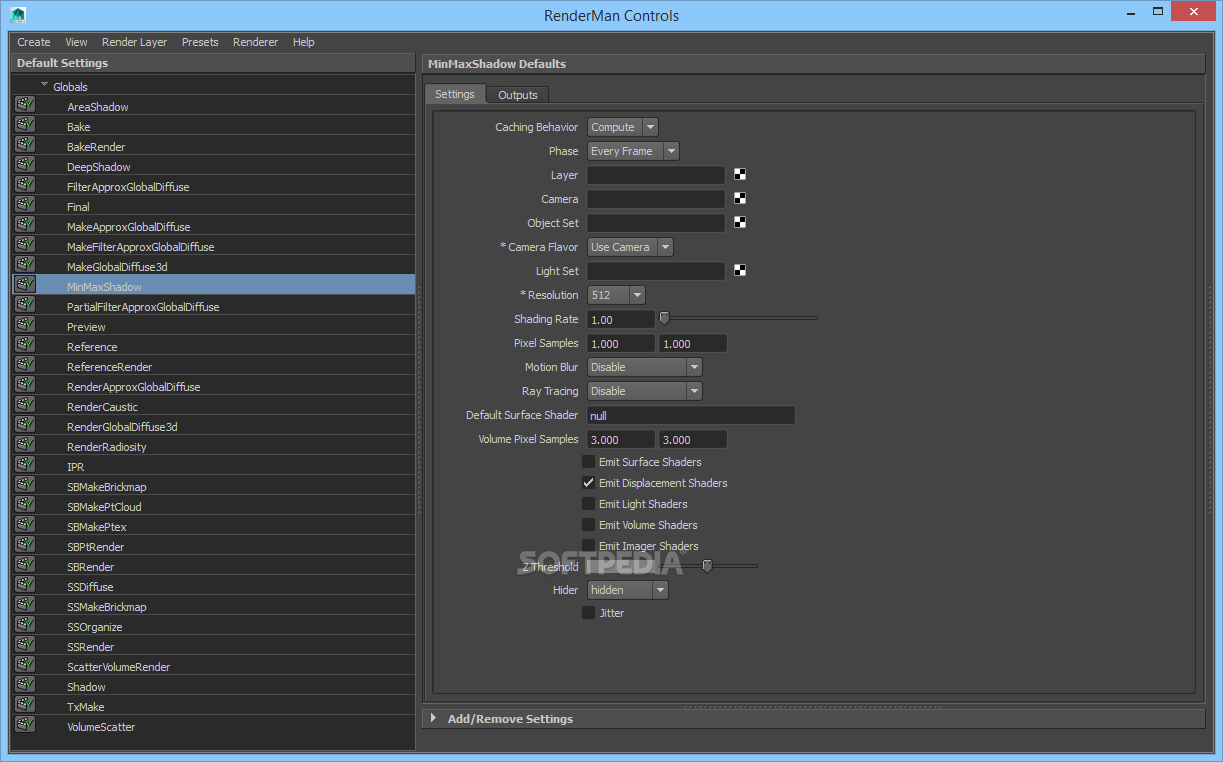Click the icon beside MinMaxShadow row
This screenshot has height=762, width=1223.
(25, 284)
